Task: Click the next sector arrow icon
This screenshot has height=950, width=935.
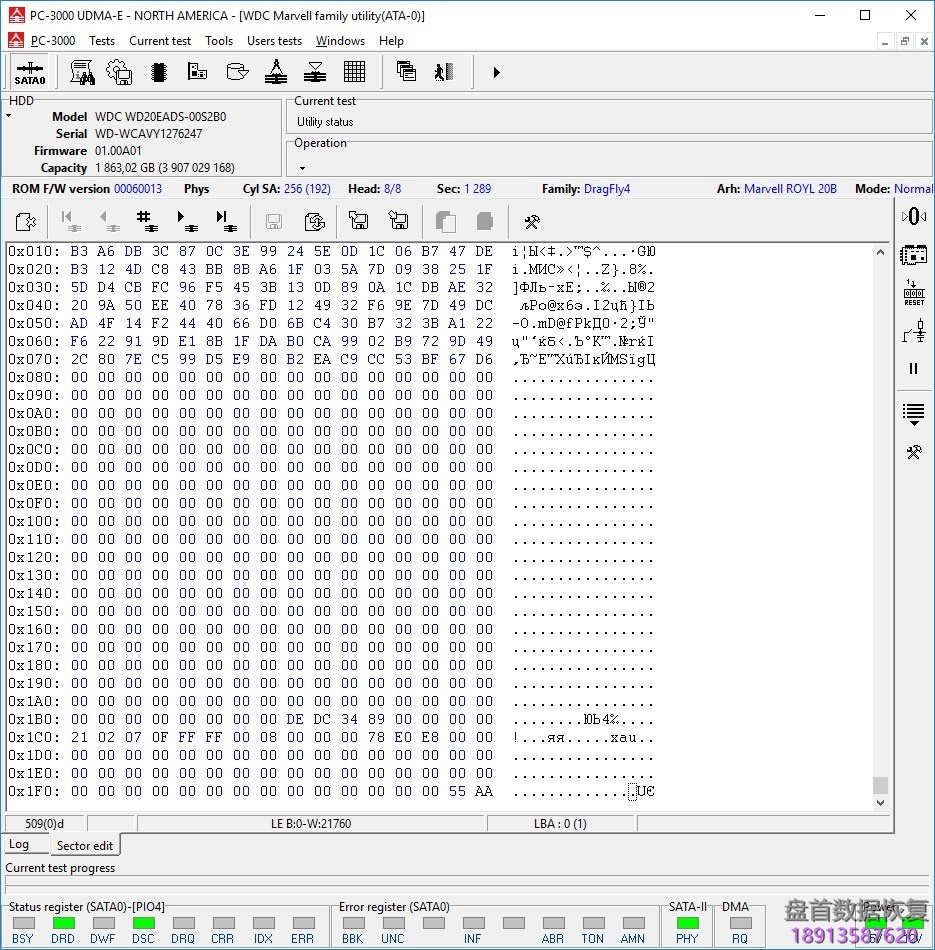Action: click(x=186, y=221)
